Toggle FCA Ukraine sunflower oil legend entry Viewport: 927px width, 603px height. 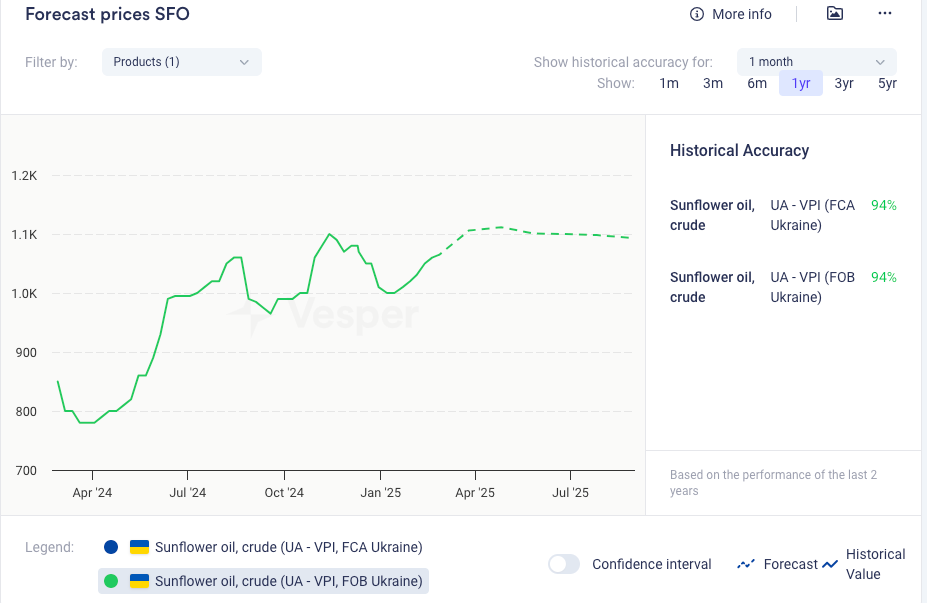click(x=288, y=547)
